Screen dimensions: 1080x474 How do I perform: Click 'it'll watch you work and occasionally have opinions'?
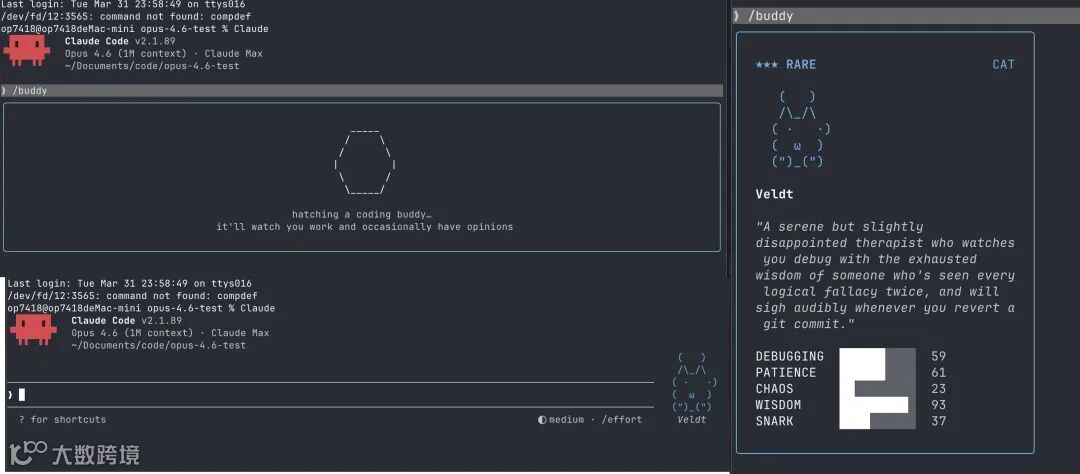pyautogui.click(x=364, y=227)
